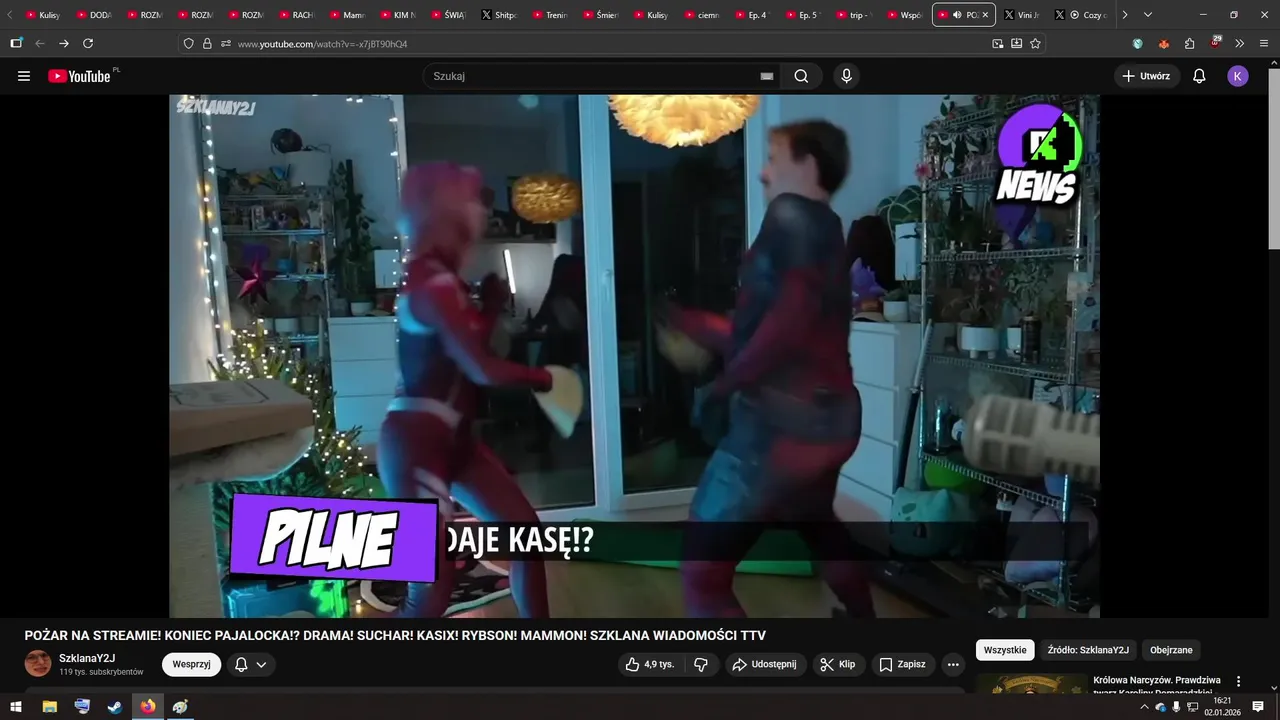
Task: Open the YouTube notifications bell
Action: pos(1199,76)
